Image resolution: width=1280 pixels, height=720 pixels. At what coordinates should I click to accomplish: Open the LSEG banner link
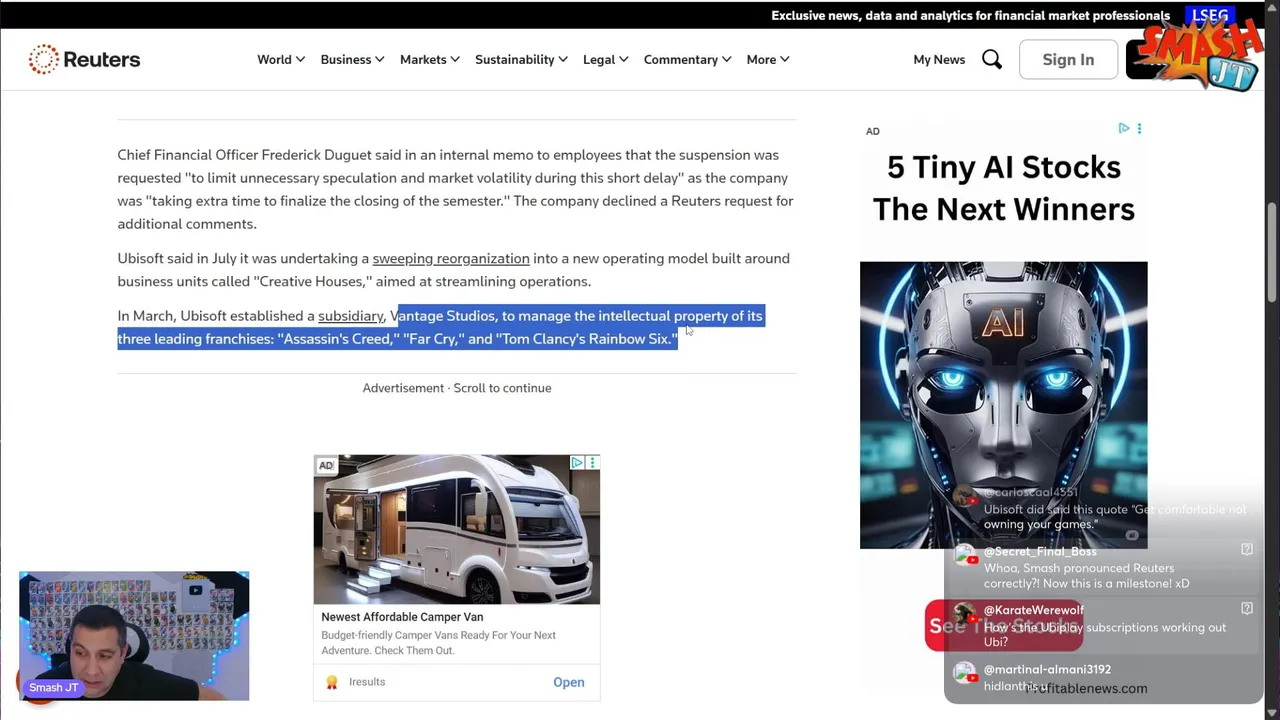click(x=1210, y=15)
